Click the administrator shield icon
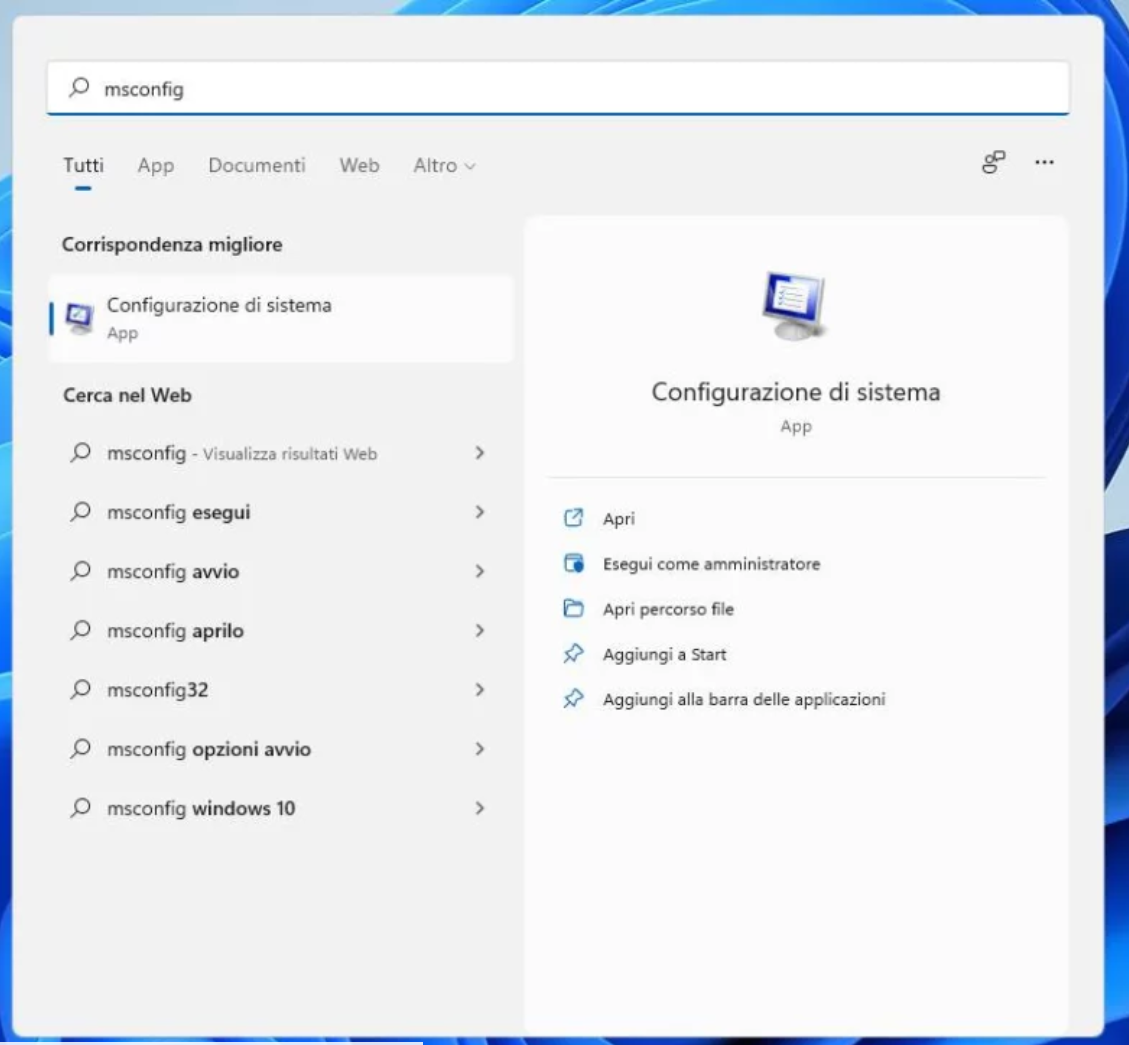The height and width of the screenshot is (1045, 1129). [573, 563]
